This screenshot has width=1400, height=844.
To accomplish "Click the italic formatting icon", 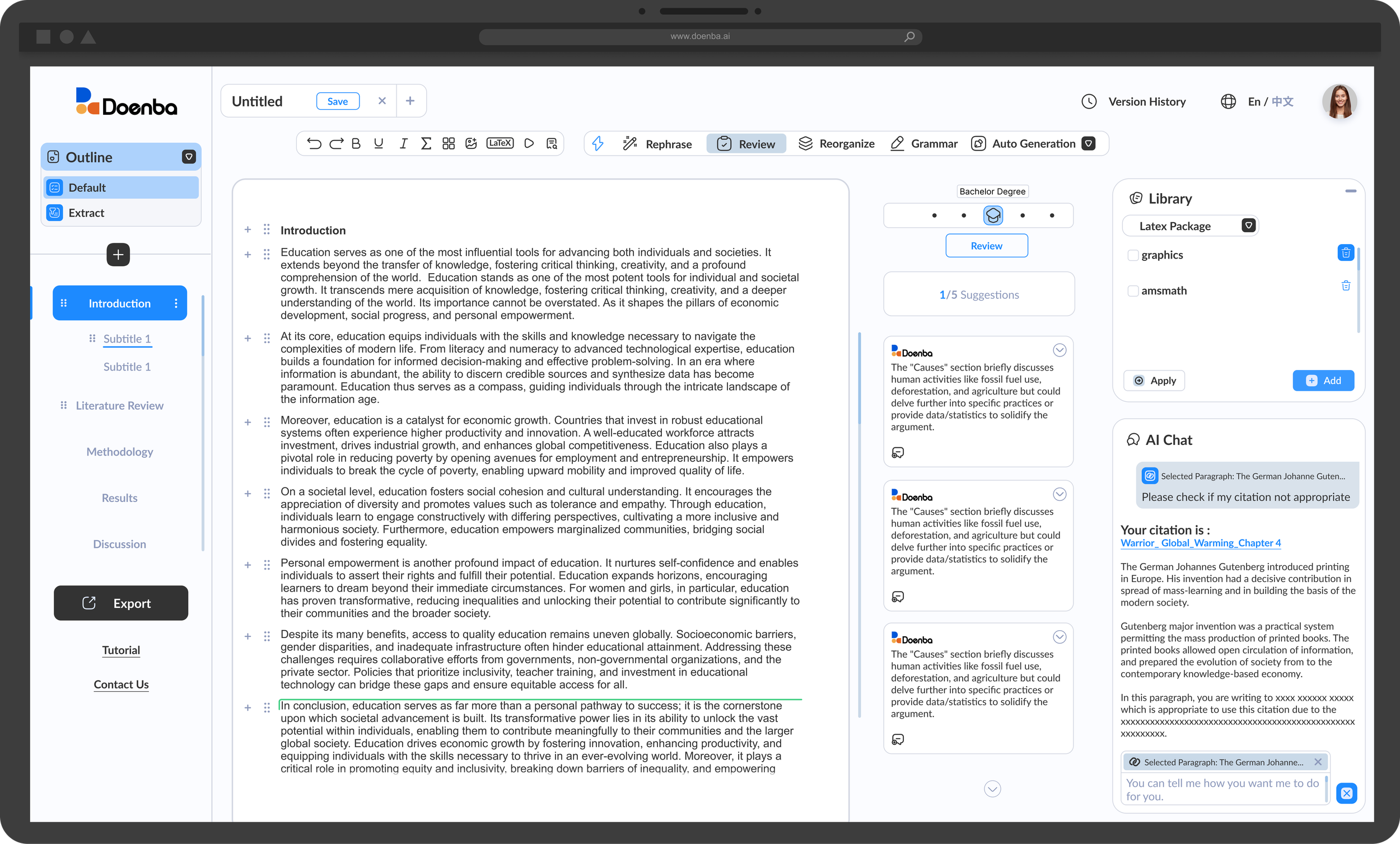I will point(403,144).
